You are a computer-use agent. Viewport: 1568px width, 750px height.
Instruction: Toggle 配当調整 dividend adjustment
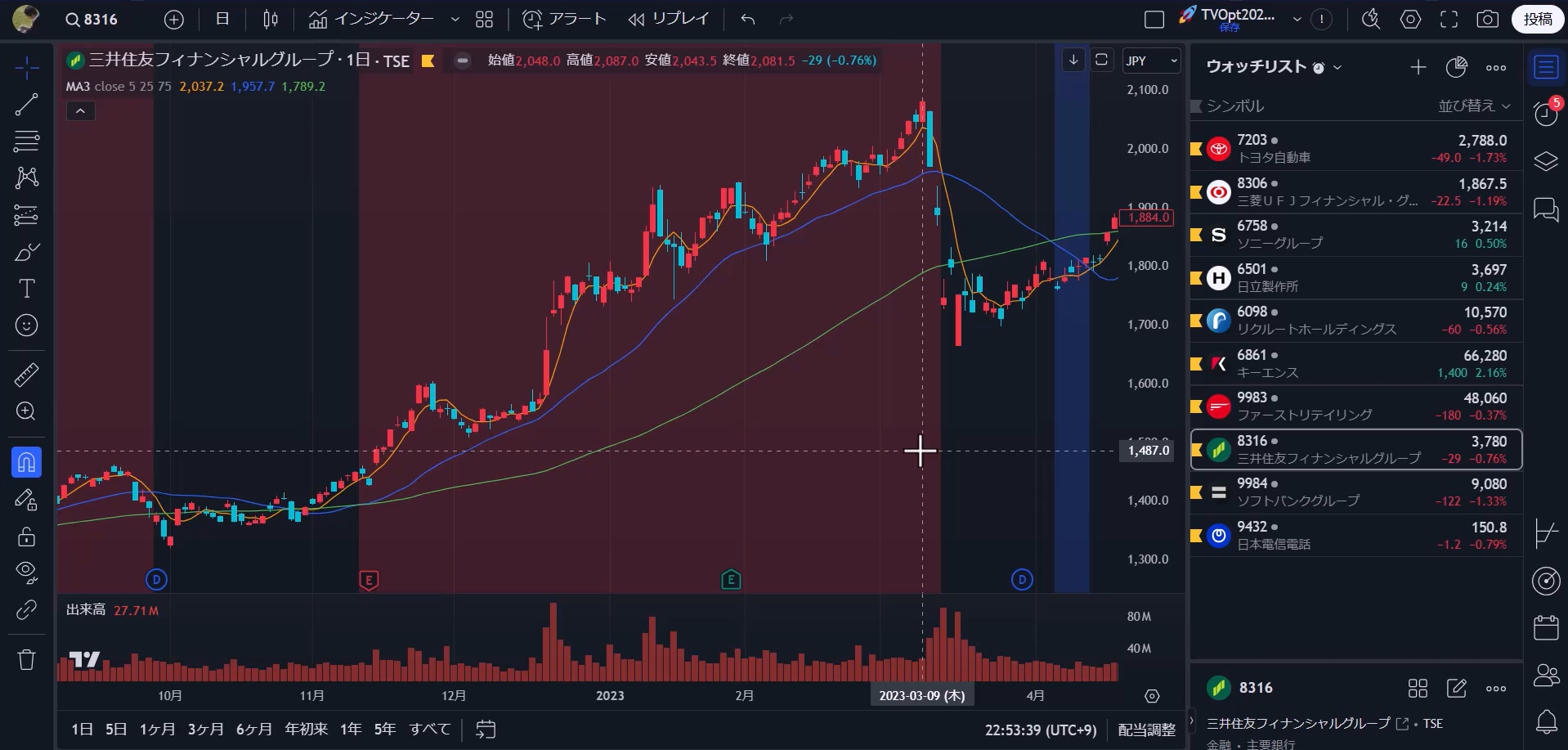pos(1146,730)
